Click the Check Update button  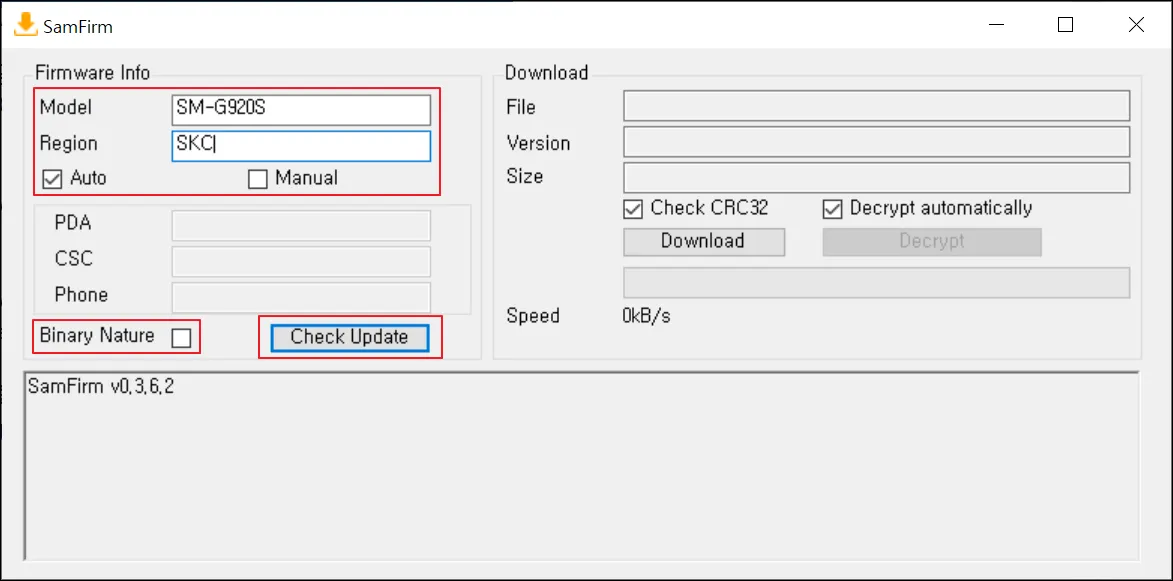tap(349, 337)
